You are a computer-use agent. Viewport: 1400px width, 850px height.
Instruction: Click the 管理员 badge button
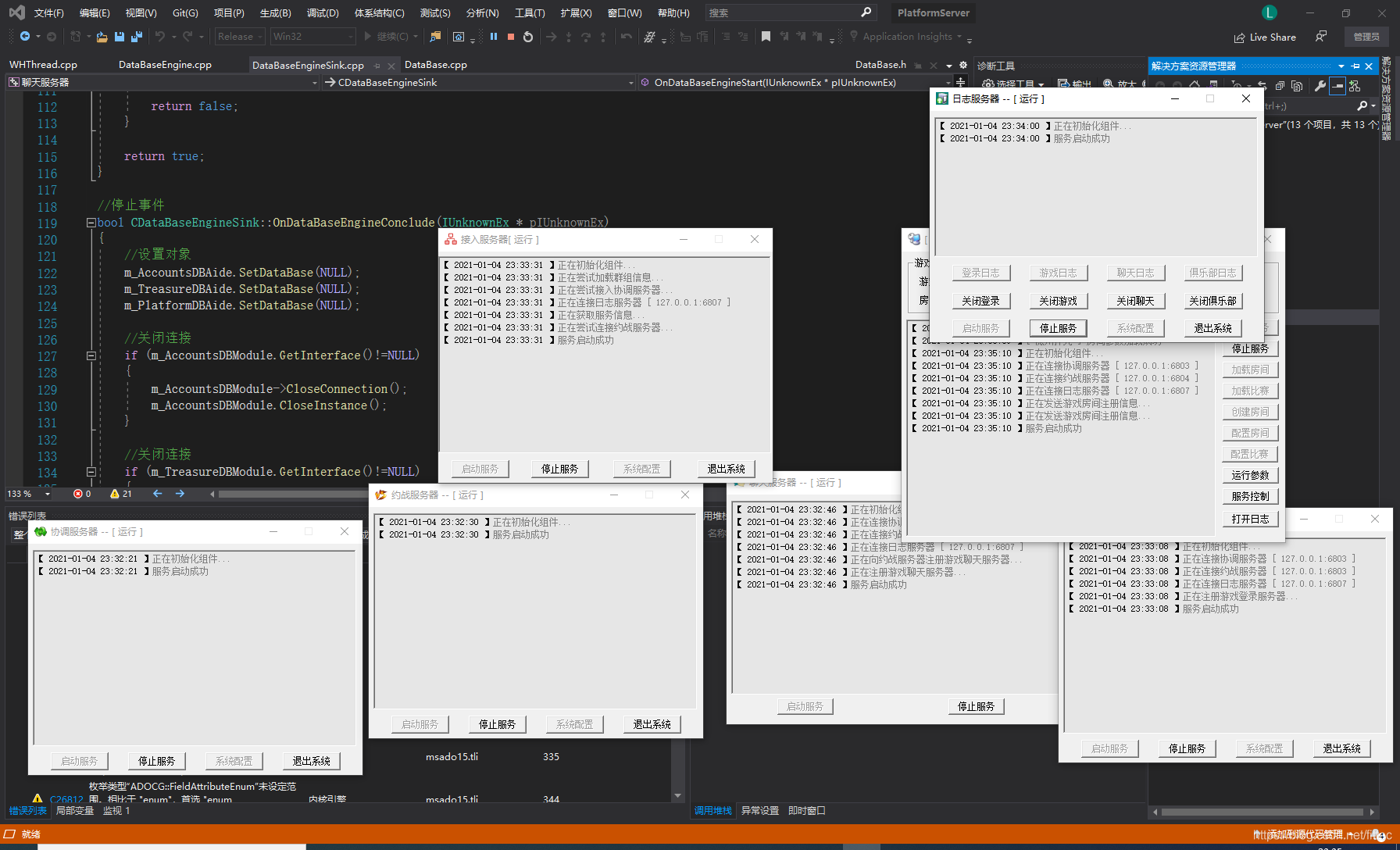1366,37
